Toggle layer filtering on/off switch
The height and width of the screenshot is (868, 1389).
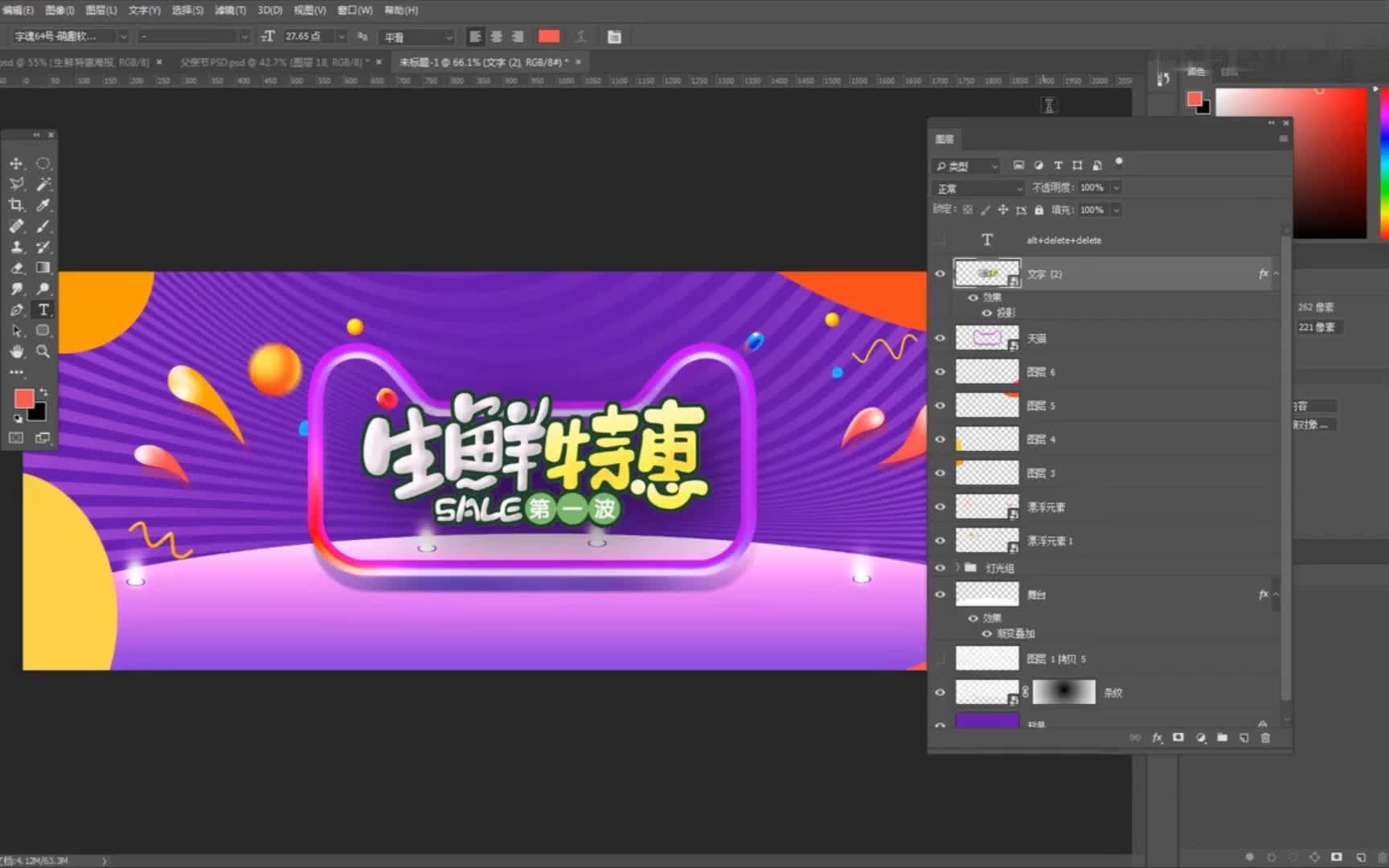(x=1119, y=163)
